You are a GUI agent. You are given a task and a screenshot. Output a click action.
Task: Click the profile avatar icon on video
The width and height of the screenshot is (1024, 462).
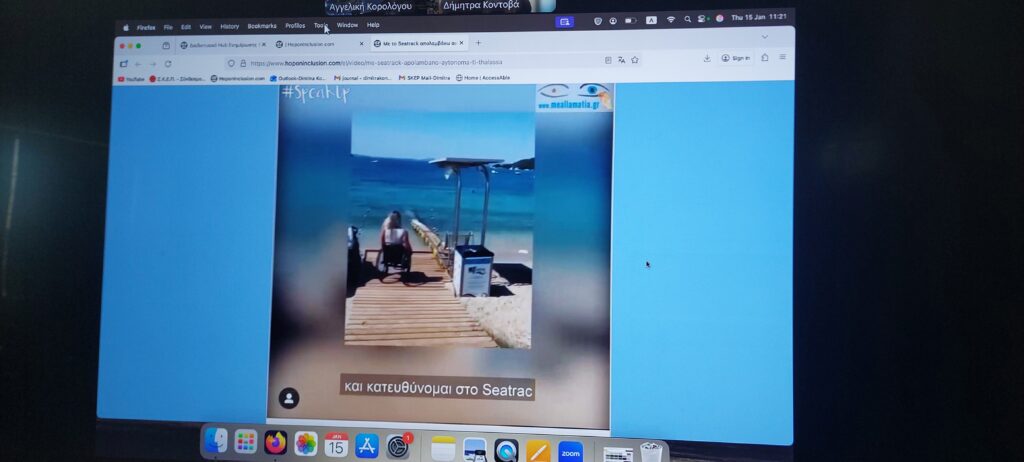point(288,398)
